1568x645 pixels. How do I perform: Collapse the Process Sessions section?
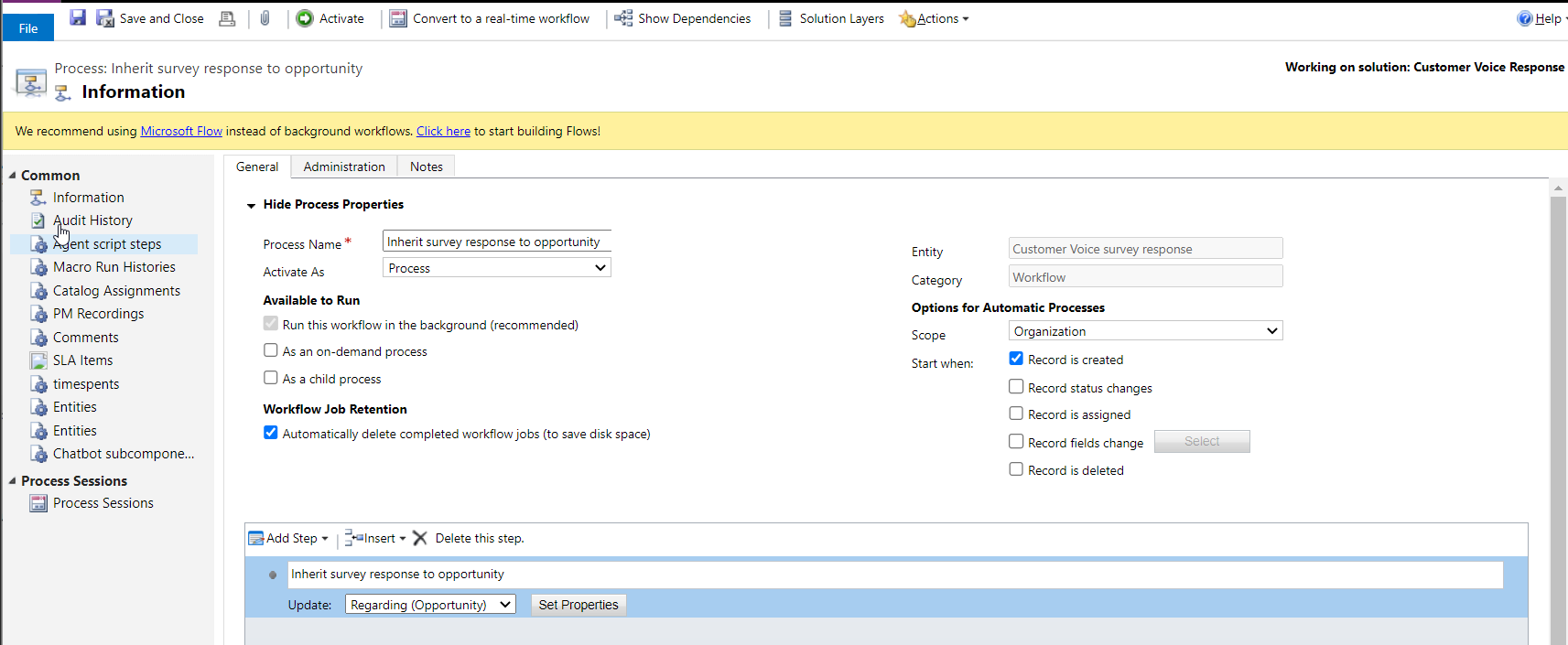(13, 481)
